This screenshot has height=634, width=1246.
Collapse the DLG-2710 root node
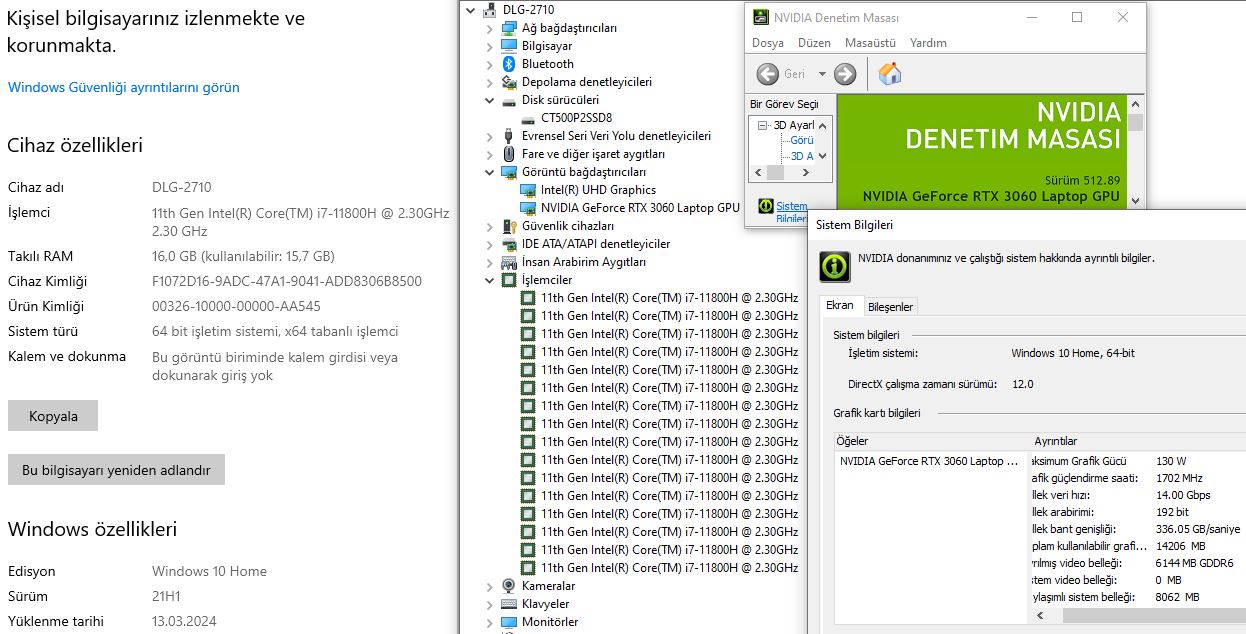point(471,10)
